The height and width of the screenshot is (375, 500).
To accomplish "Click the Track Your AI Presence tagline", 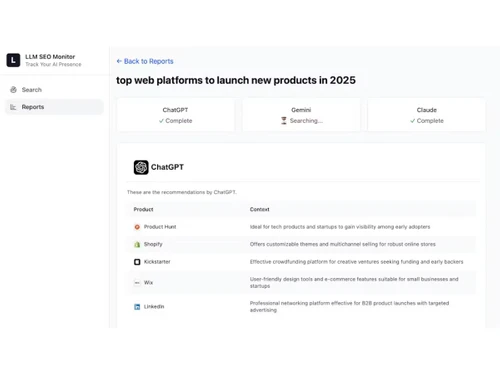I will click(53, 64).
